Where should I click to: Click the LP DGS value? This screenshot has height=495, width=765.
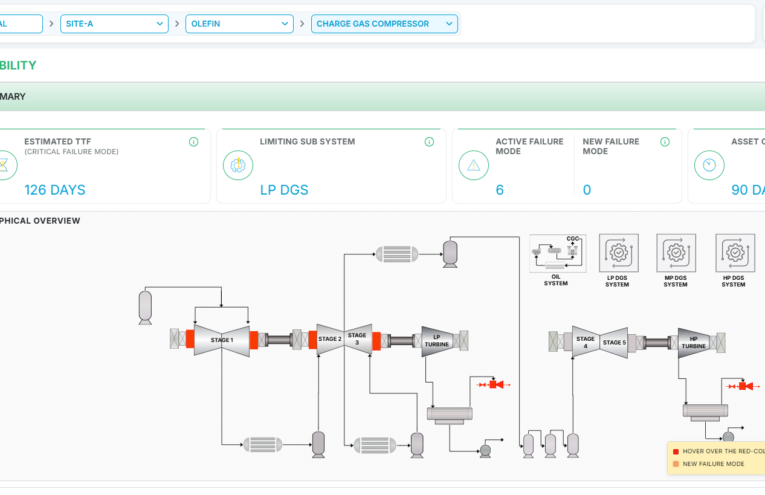pyautogui.click(x=284, y=190)
